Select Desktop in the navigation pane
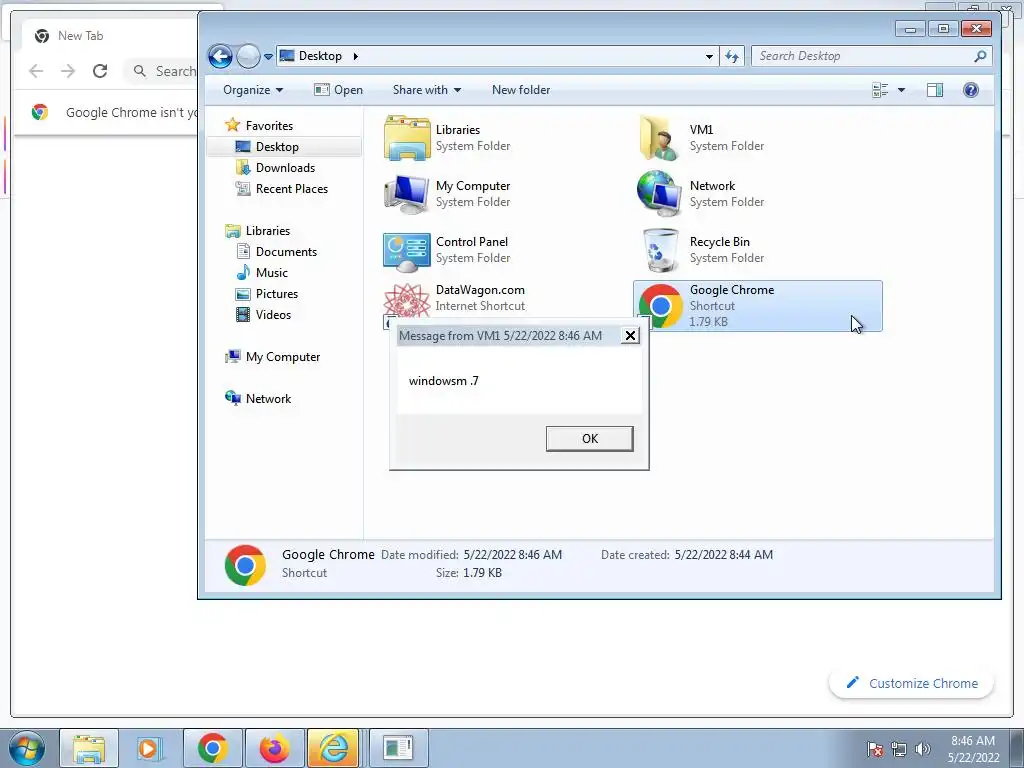Viewport: 1024px width, 768px height. coord(284,147)
